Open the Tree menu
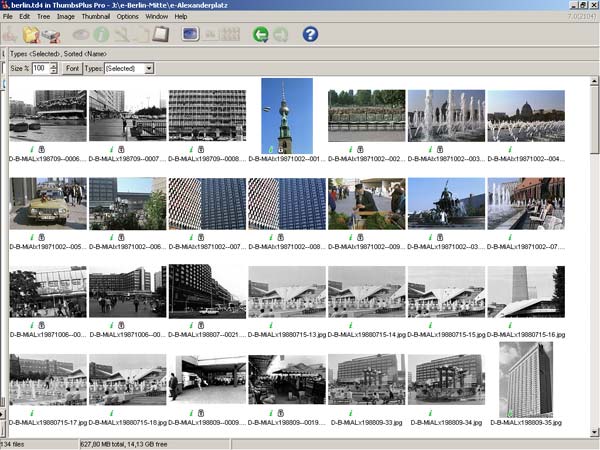The image size is (600, 450). pos(43,16)
